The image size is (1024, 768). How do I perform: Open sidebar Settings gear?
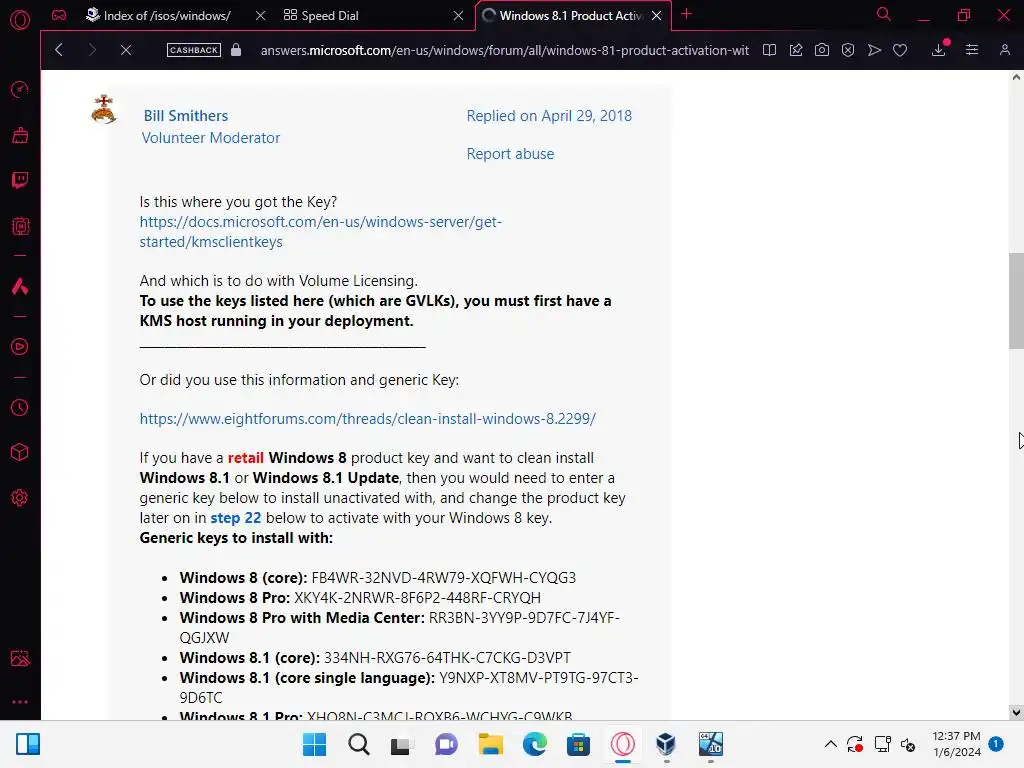coord(20,498)
